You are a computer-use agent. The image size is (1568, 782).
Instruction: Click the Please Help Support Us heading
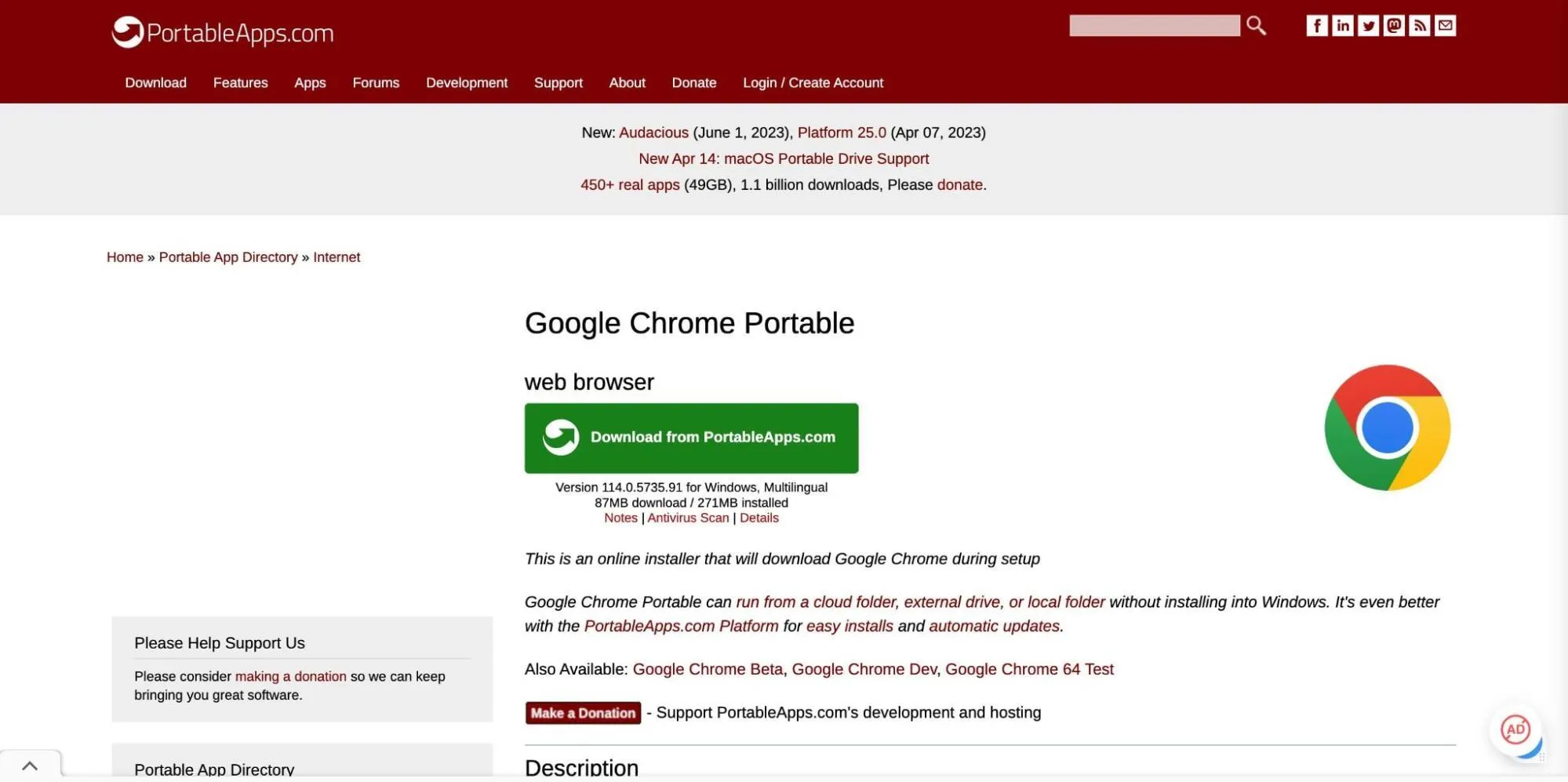point(220,643)
